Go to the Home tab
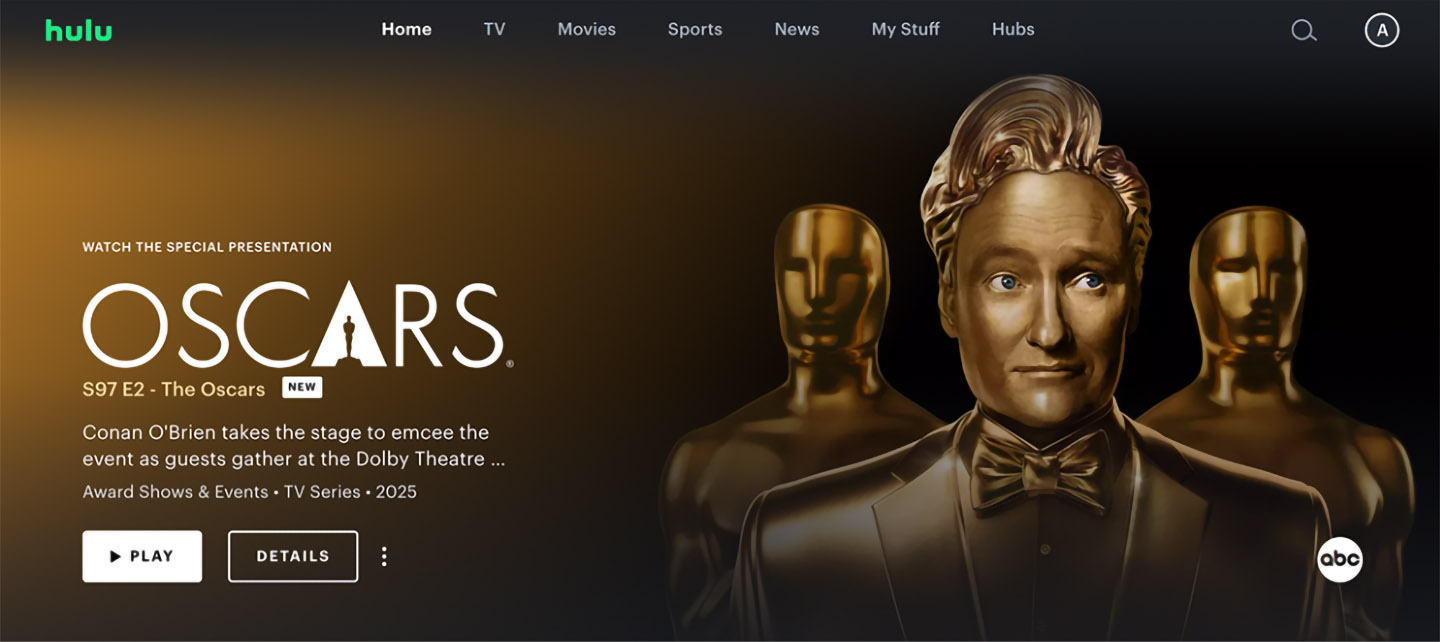1440x642 pixels. [406, 29]
